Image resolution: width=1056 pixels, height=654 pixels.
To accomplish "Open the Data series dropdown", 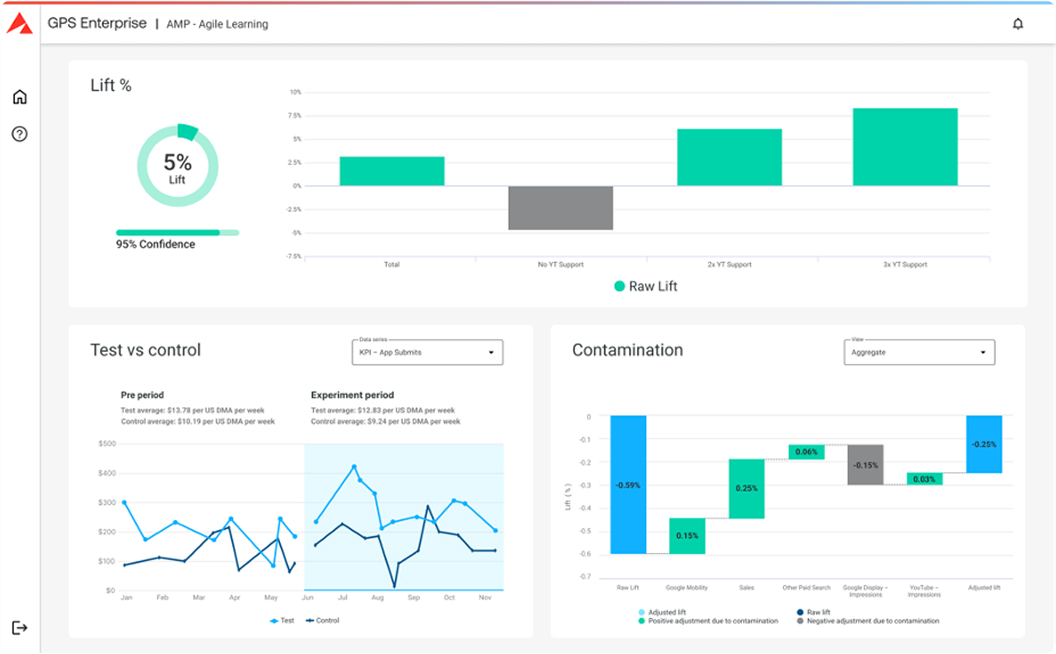I will tap(426, 352).
